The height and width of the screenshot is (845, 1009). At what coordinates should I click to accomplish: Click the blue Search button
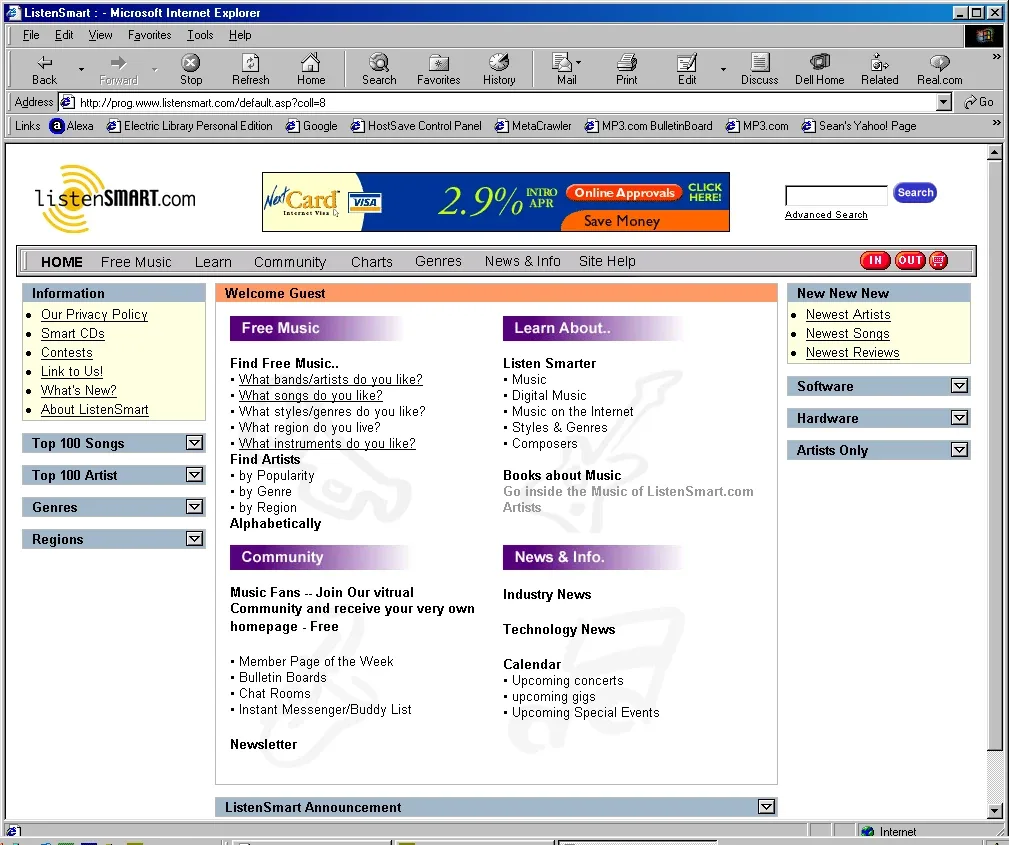(915, 192)
